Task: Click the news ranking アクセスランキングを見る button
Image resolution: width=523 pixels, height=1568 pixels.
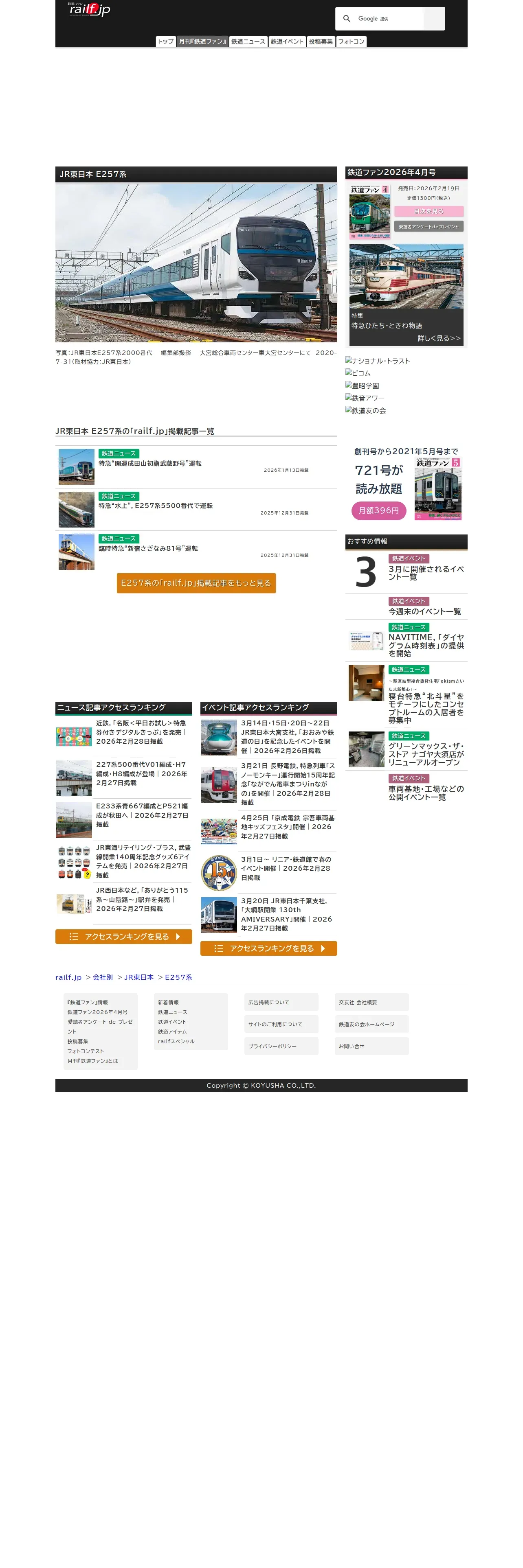Action: [x=123, y=937]
